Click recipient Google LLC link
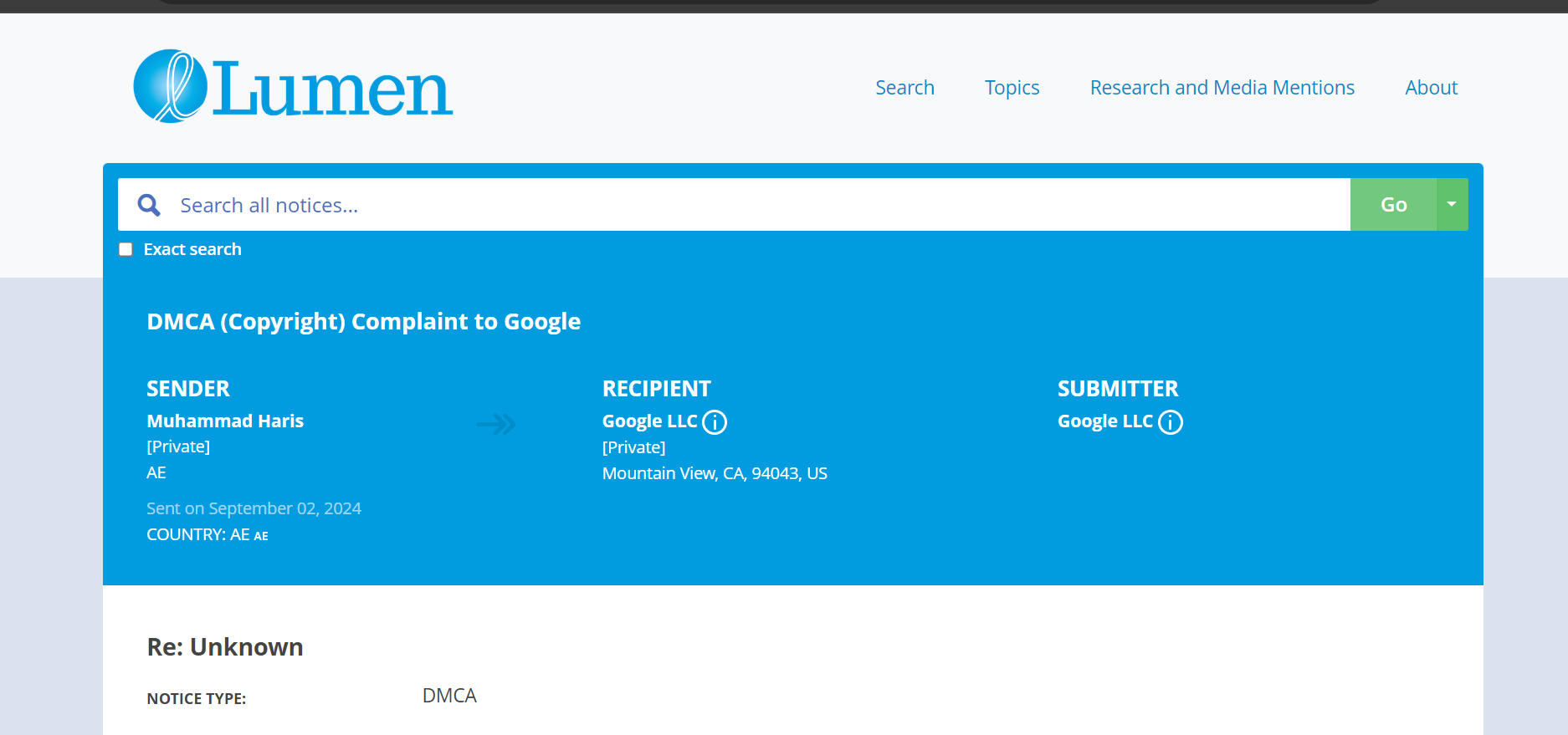The image size is (1568, 735). pyautogui.click(x=650, y=421)
